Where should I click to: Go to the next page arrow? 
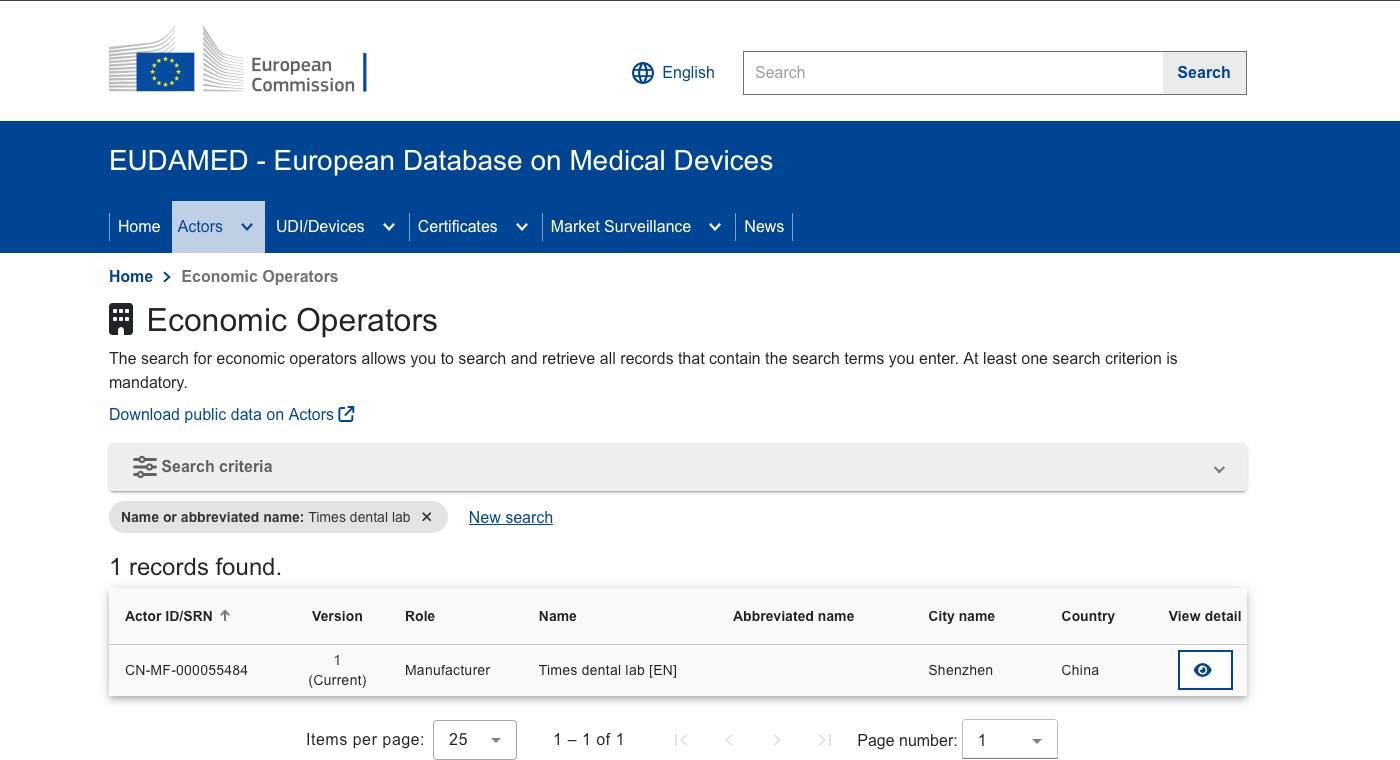tap(777, 740)
